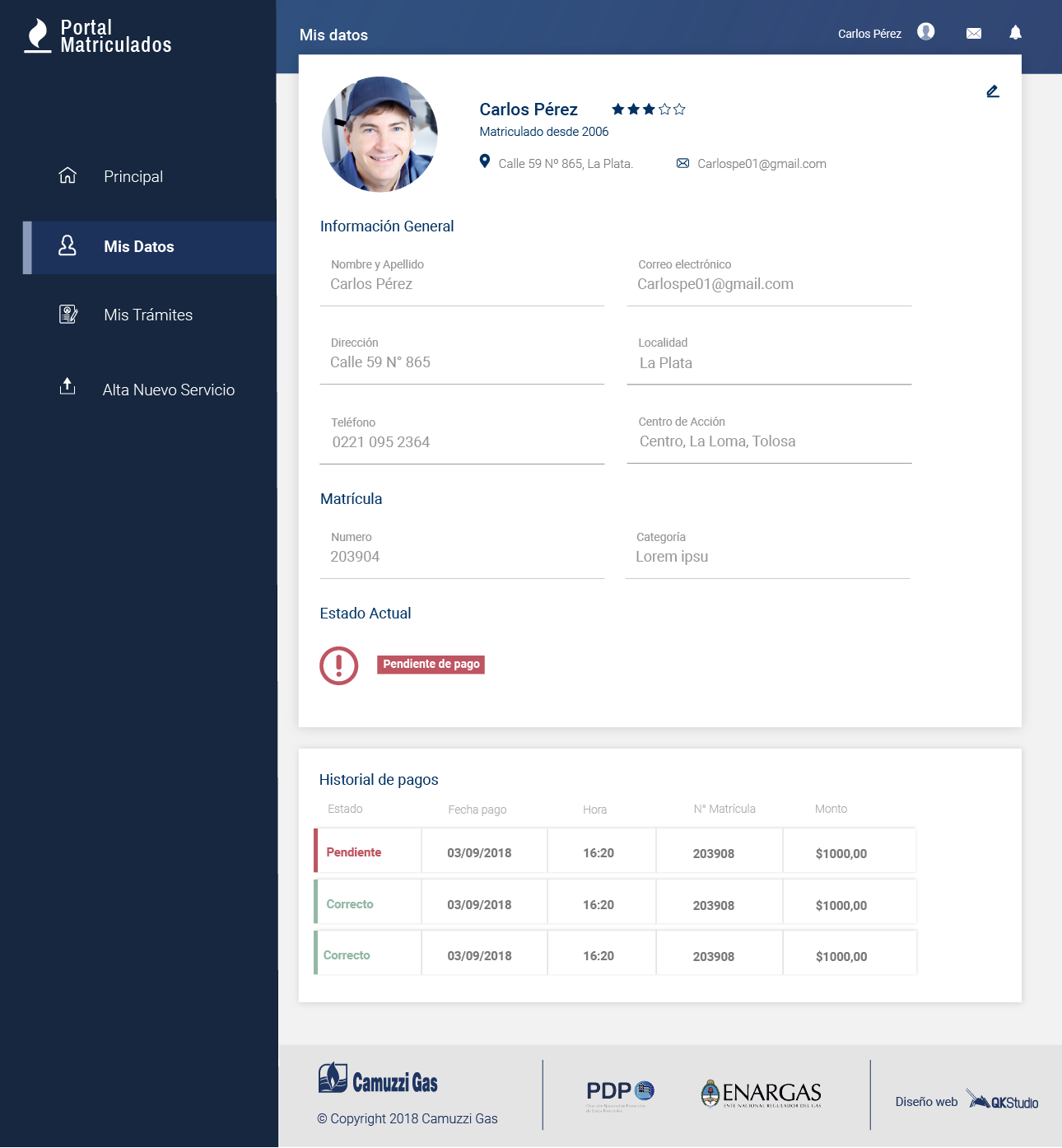Click the edit pencil icon
1062x1148 pixels.
click(993, 91)
